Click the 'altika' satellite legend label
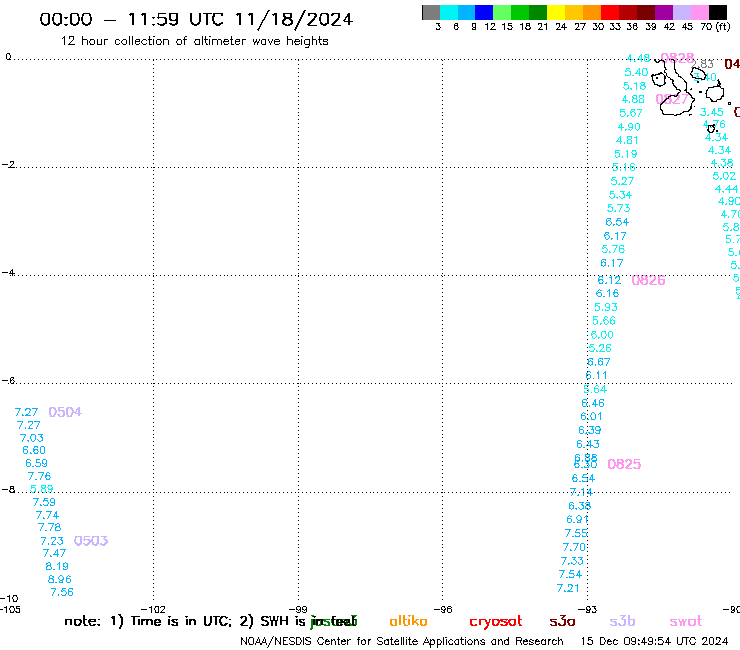Screen dimensions: 740x650 tap(408, 621)
